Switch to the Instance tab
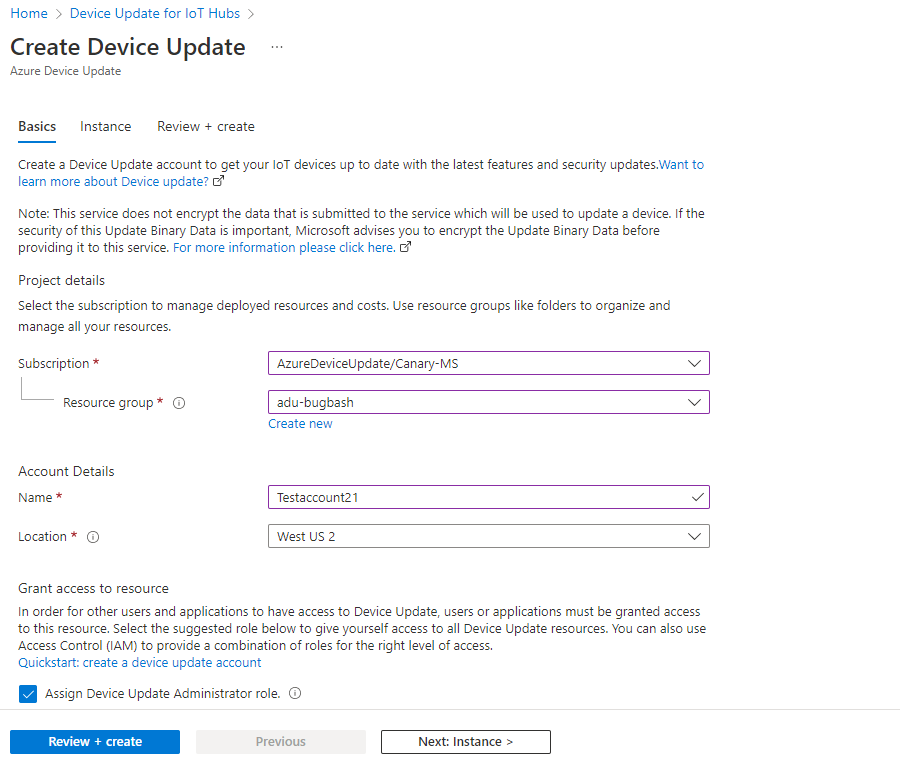Viewport: 900px width, 770px height. (105, 127)
